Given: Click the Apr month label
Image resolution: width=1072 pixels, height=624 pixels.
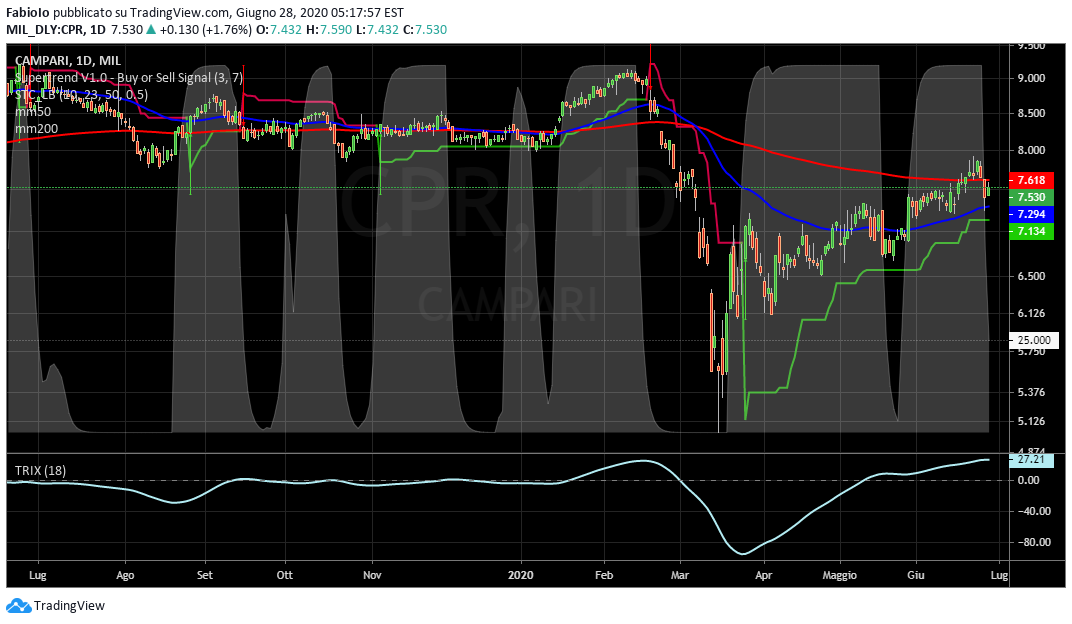Looking at the screenshot, I should point(764,575).
